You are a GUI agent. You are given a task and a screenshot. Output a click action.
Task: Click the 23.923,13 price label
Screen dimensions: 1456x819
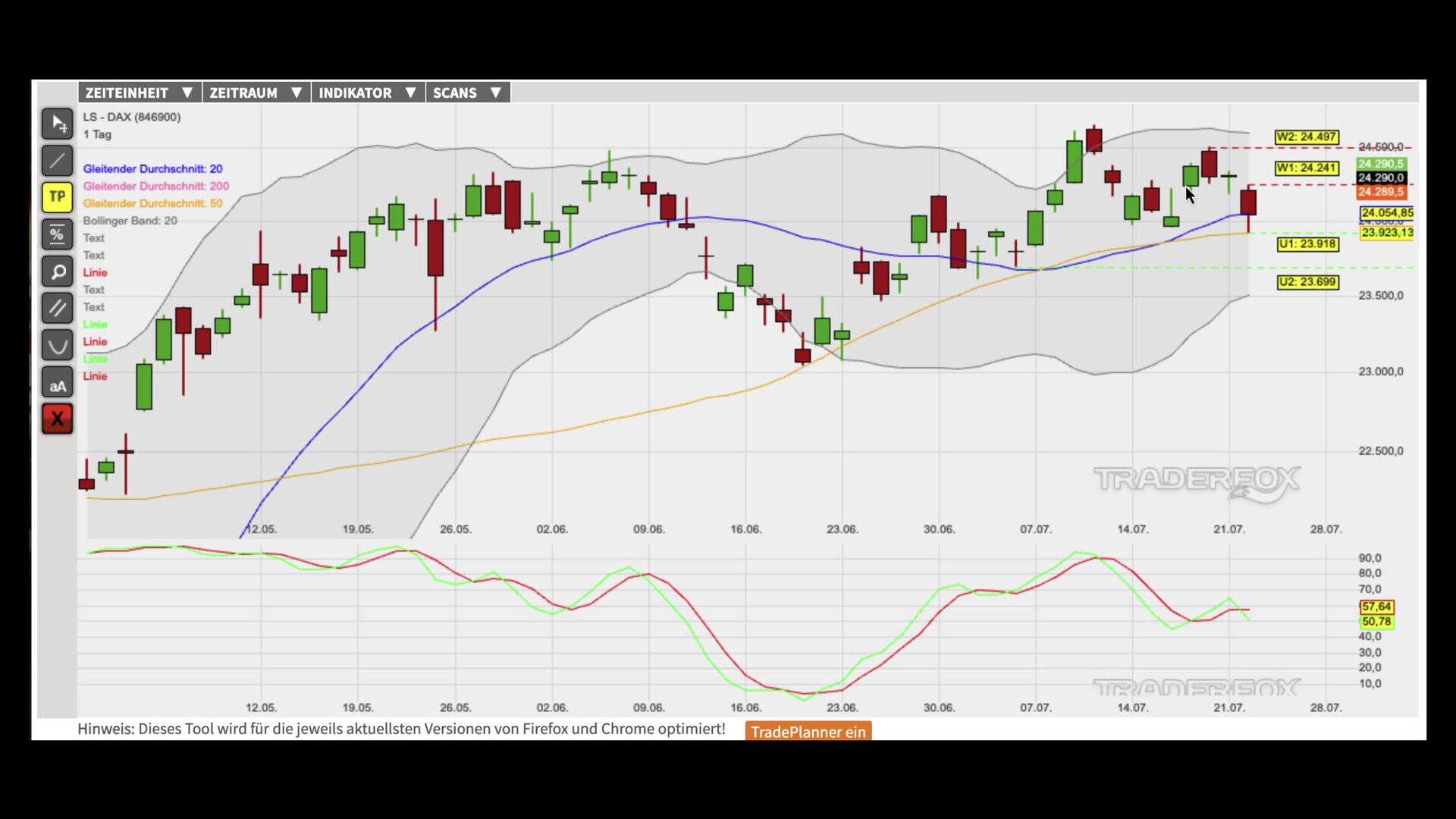(x=1387, y=232)
